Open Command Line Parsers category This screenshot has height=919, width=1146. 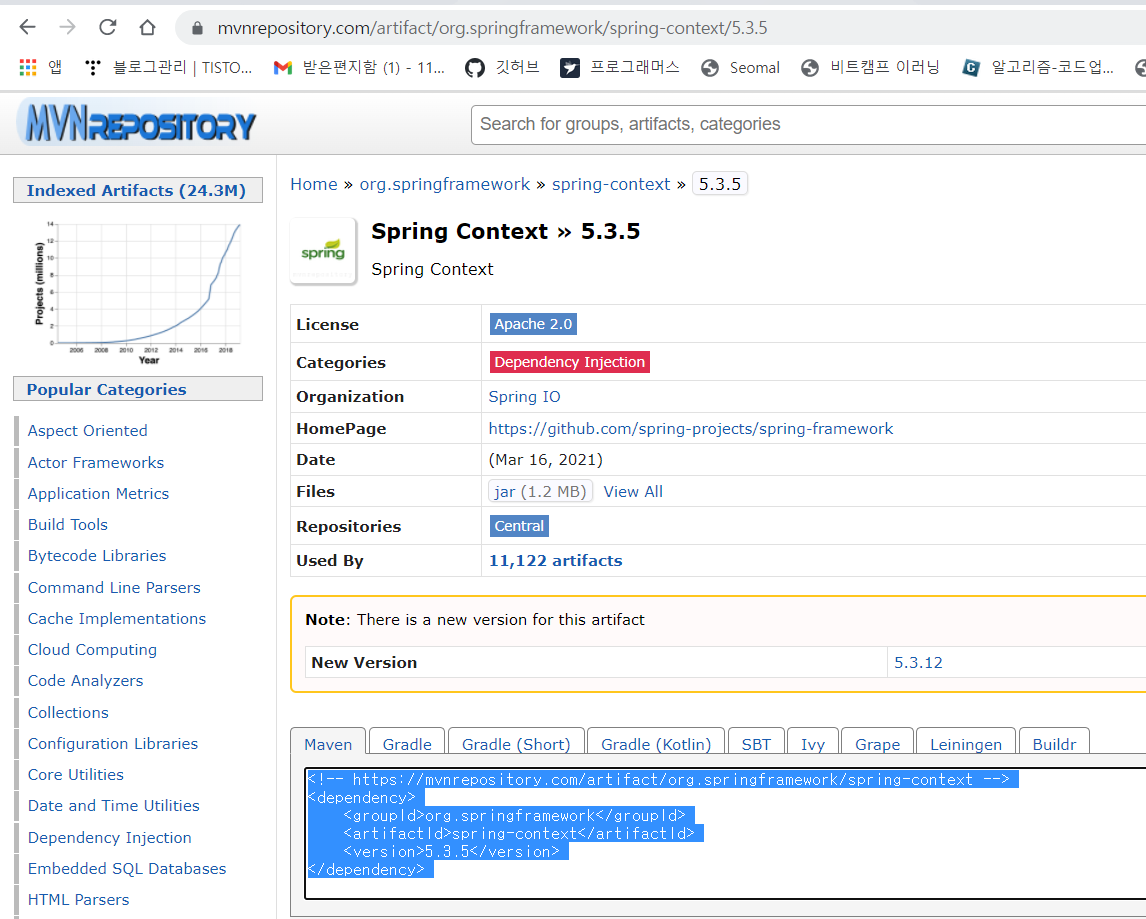[114, 588]
